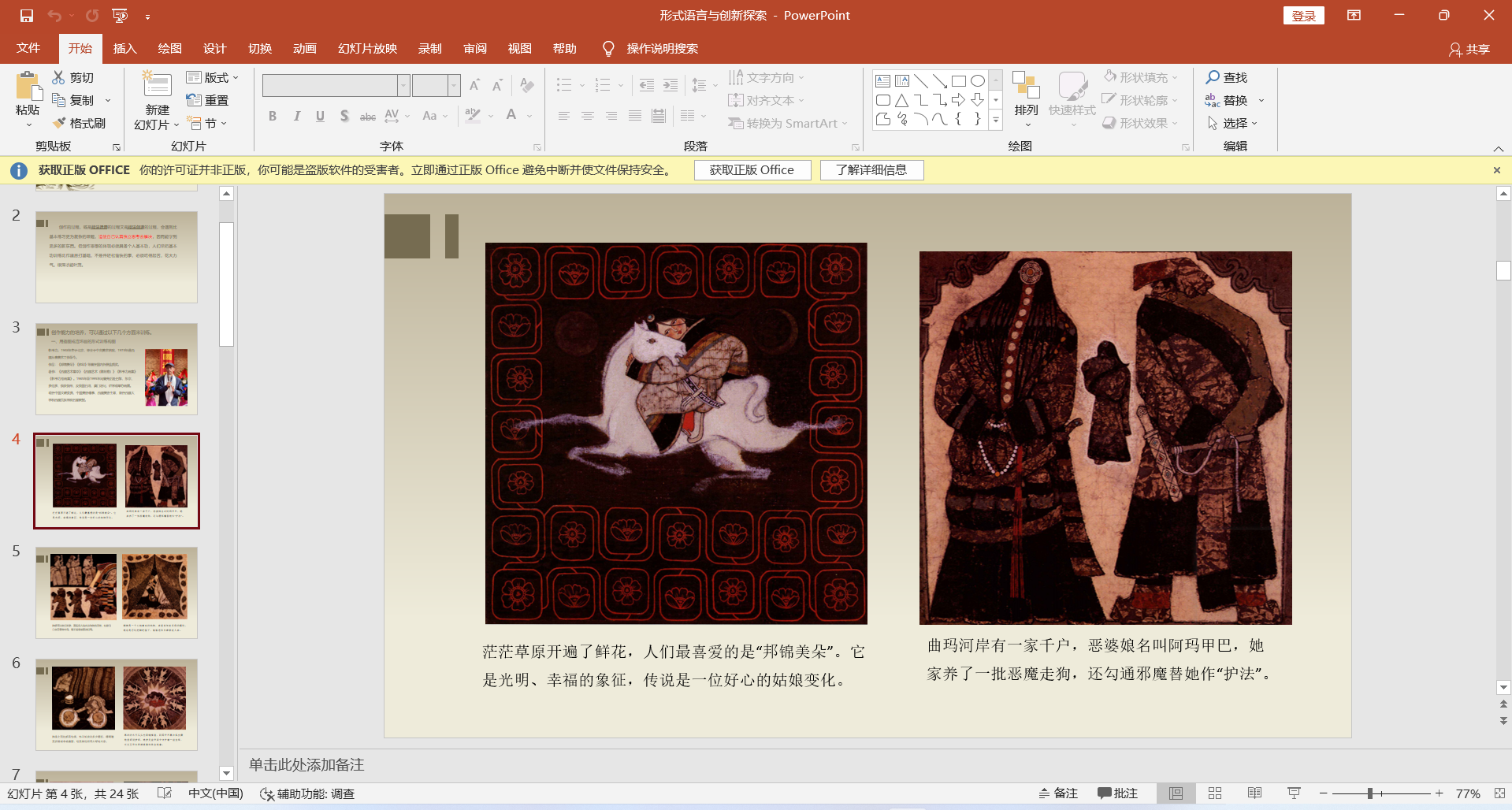
Task: Click zoom out minus button
Action: click(1324, 793)
